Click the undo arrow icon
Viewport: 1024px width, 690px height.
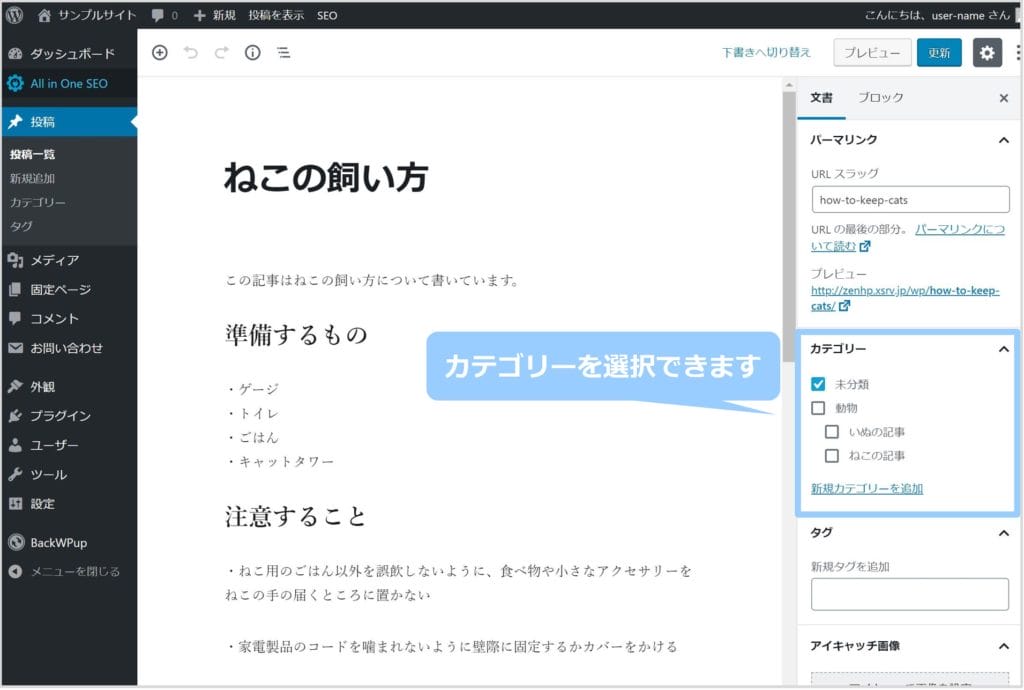tap(191, 53)
